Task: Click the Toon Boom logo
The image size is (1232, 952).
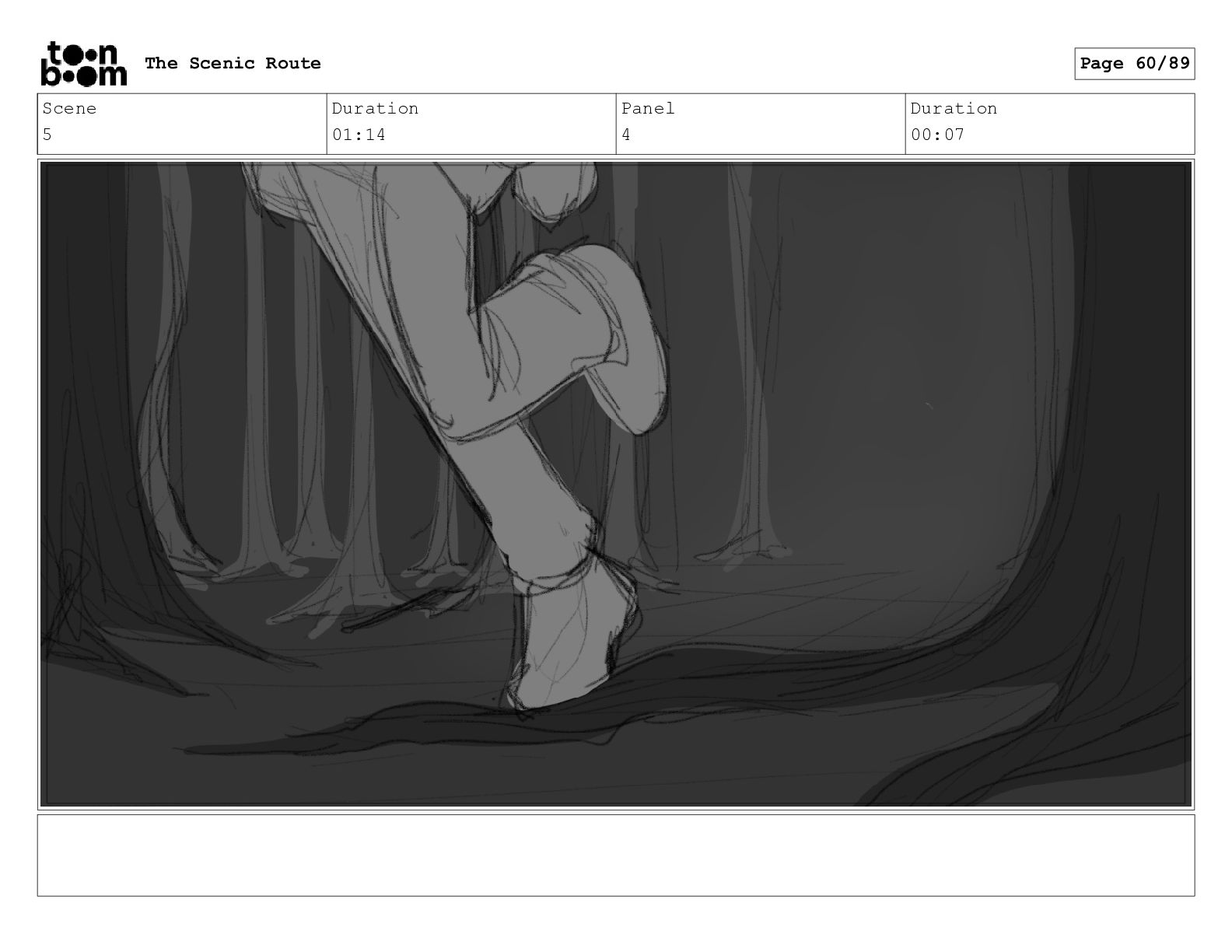Action: 83,63
